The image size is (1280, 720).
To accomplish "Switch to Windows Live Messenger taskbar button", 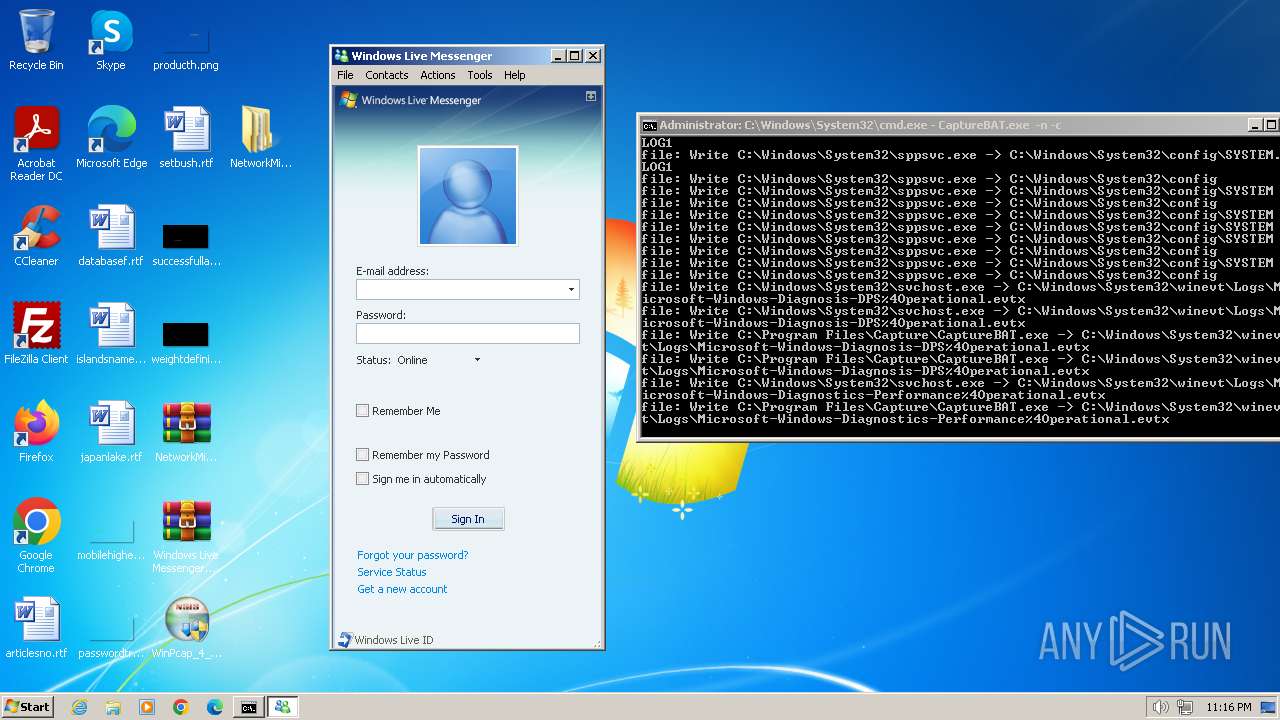I will click(282, 707).
